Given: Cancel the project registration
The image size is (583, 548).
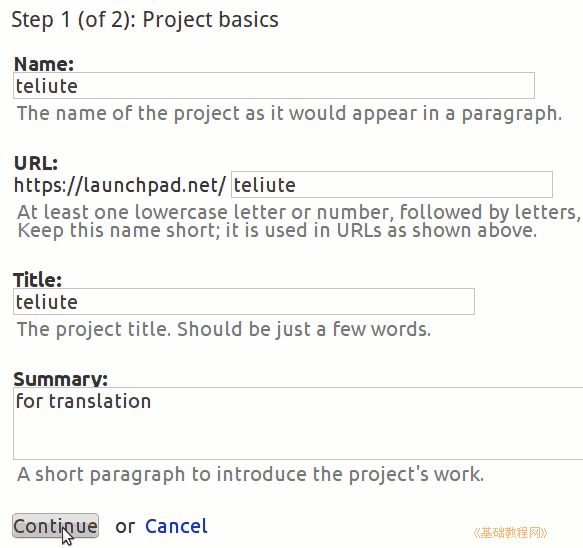Looking at the screenshot, I should (x=176, y=526).
